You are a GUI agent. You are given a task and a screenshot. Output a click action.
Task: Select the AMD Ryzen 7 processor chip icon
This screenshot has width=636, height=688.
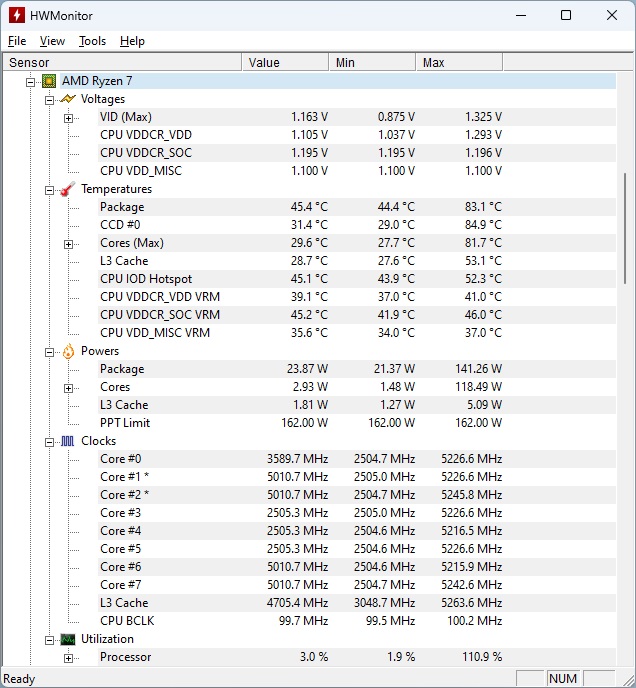tap(49, 81)
